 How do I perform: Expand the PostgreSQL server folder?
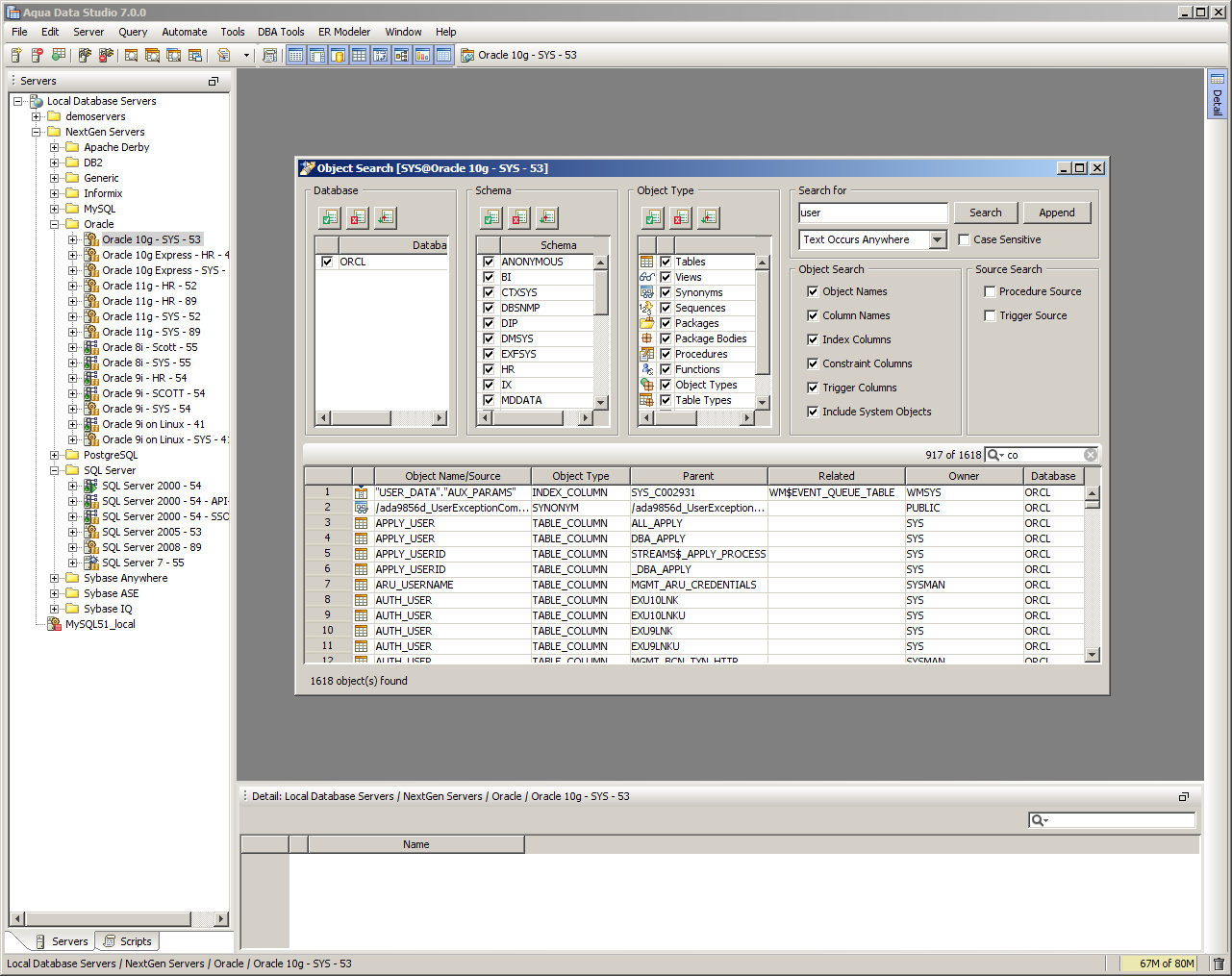pyautogui.click(x=55, y=455)
